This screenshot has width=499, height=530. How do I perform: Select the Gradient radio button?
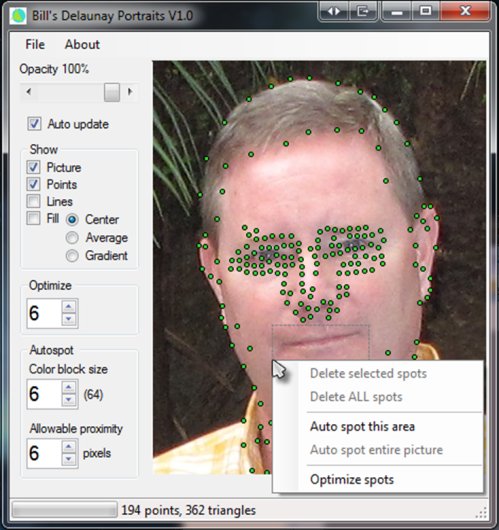72,256
